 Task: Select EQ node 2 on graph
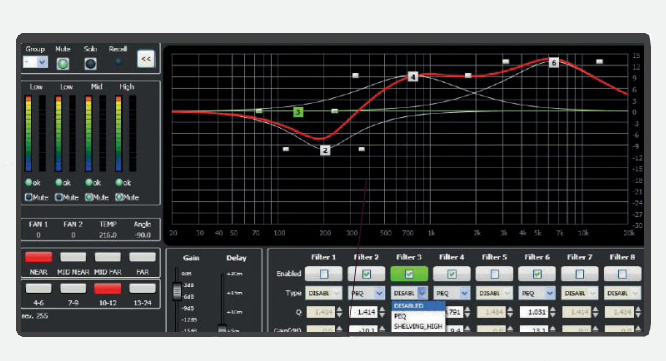pos(325,150)
